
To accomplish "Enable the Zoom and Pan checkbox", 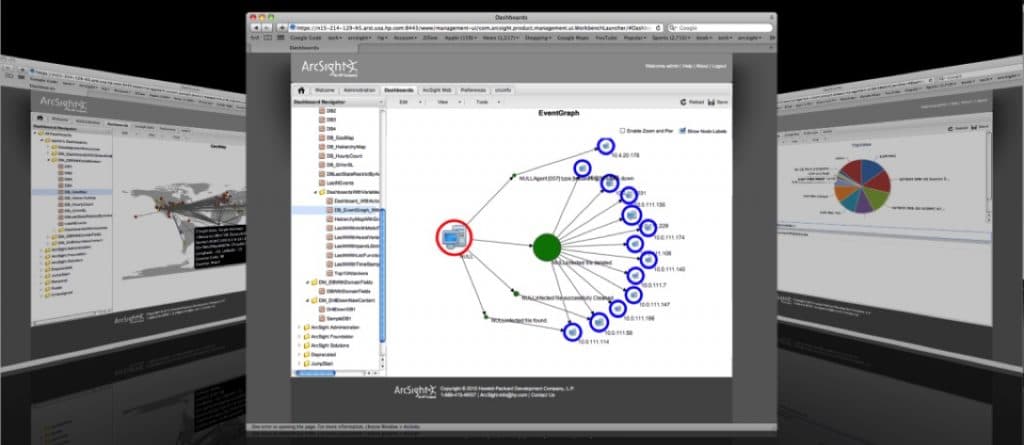I will (622, 131).
